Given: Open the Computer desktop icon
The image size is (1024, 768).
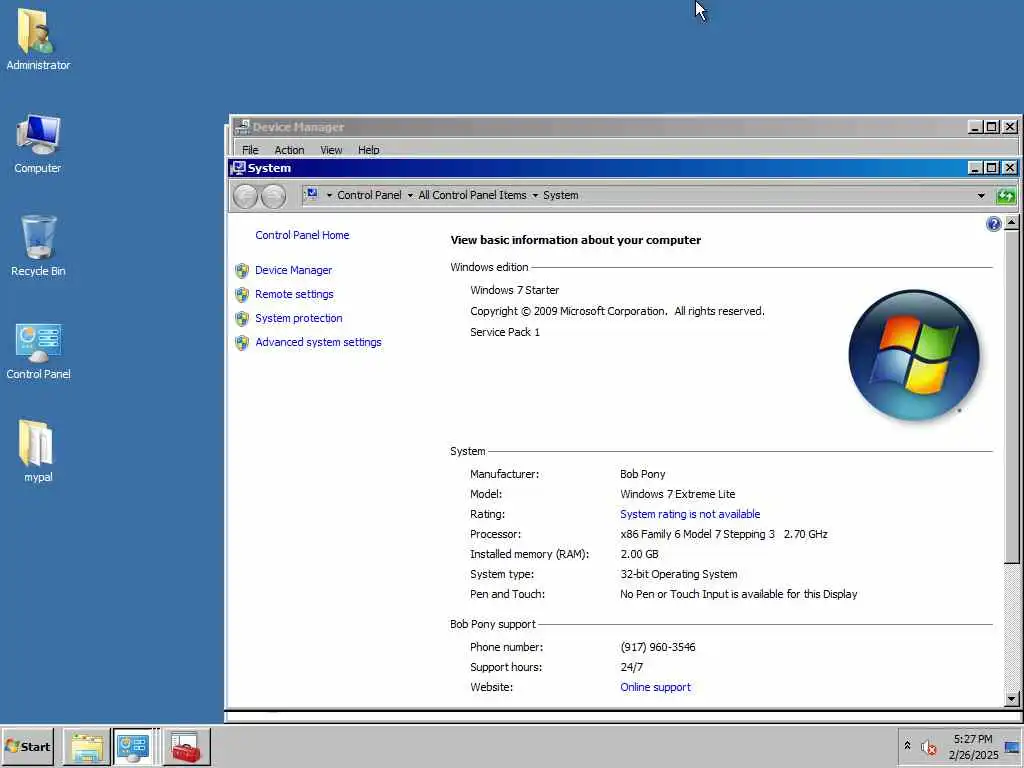Looking at the screenshot, I should point(37,144).
